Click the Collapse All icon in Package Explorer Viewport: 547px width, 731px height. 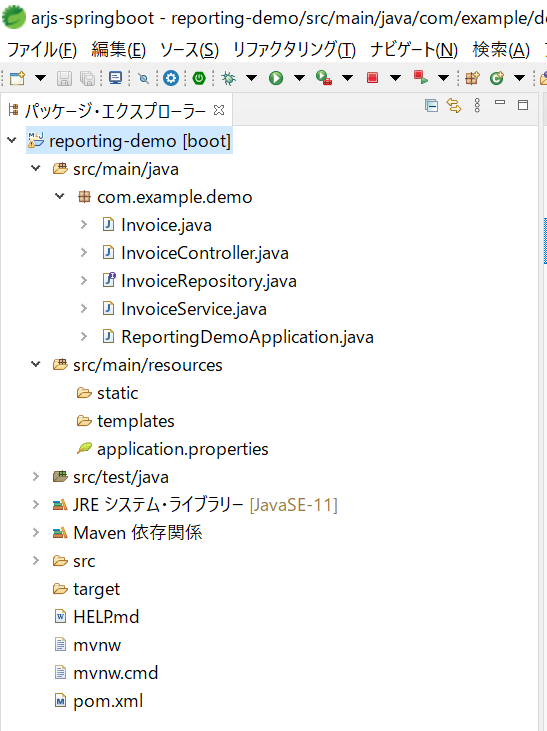coord(431,105)
